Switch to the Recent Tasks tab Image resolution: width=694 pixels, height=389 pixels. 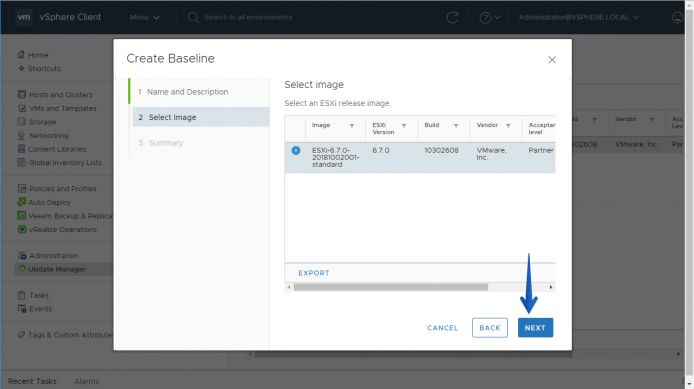coord(32,381)
